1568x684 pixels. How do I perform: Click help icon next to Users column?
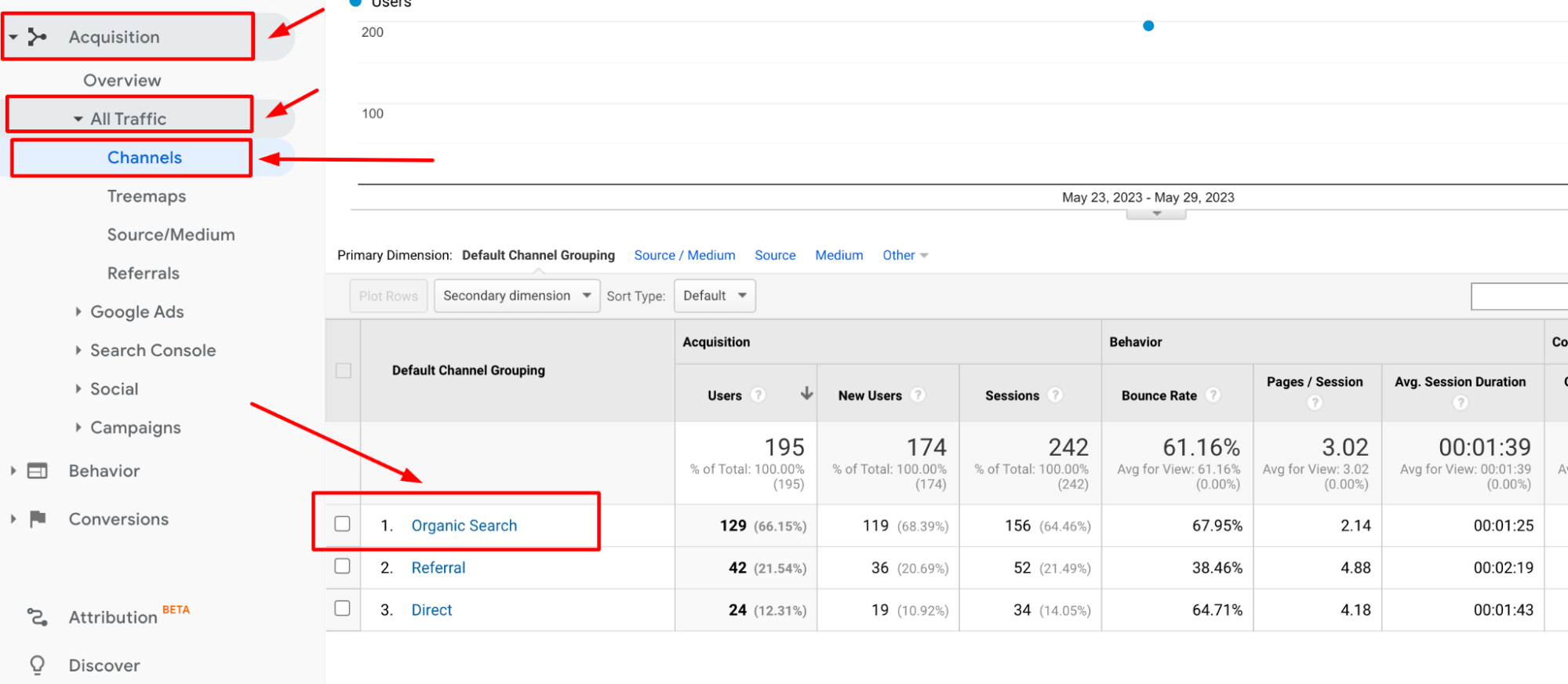click(758, 395)
